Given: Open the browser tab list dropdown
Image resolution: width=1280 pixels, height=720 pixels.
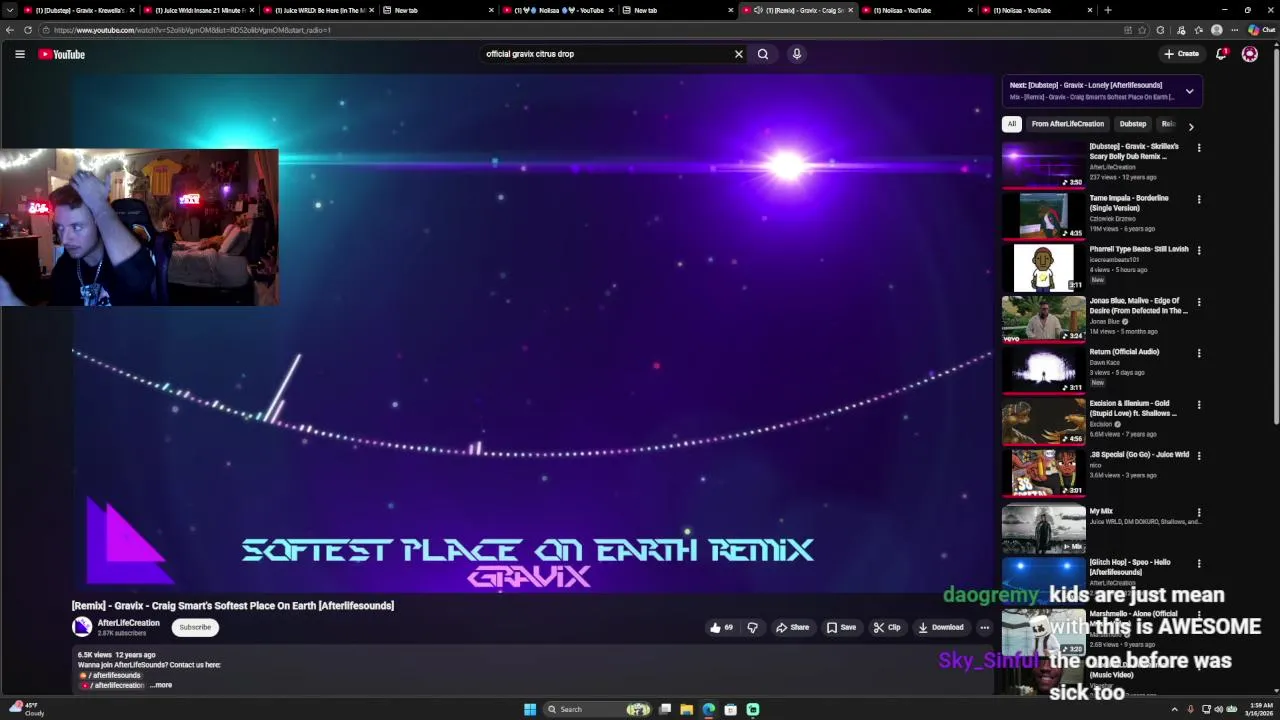Looking at the screenshot, I should tap(10, 10).
